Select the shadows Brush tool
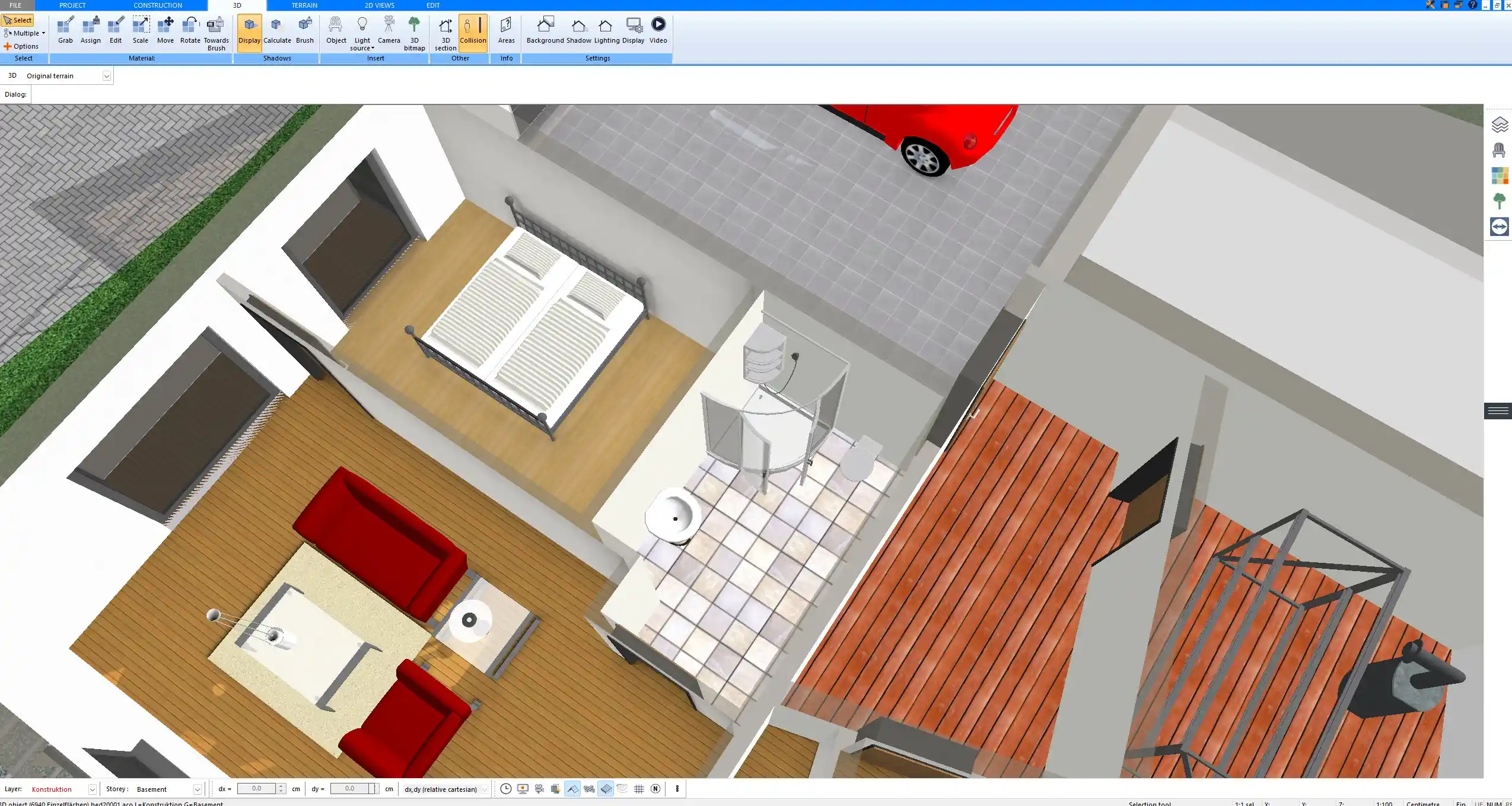This screenshot has height=806, width=1512. (305, 31)
